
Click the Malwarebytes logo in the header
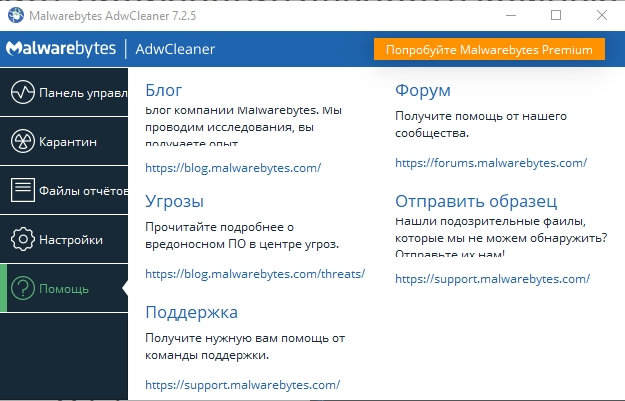pyautogui.click(x=61, y=49)
